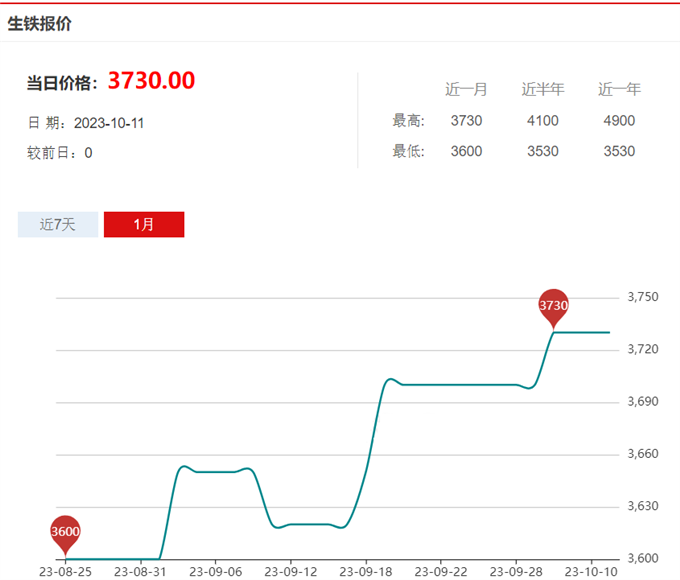Click the 生铁报价 heading
Image resolution: width=680 pixels, height=580 pixels.
(x=39, y=23)
